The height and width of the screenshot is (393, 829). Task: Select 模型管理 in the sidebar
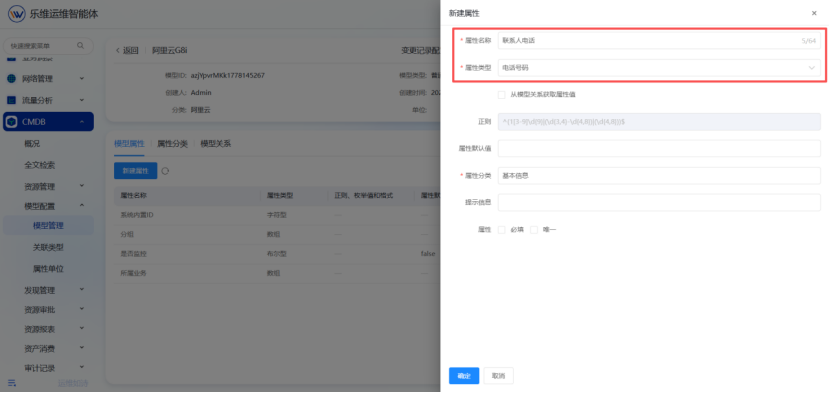pos(48,225)
